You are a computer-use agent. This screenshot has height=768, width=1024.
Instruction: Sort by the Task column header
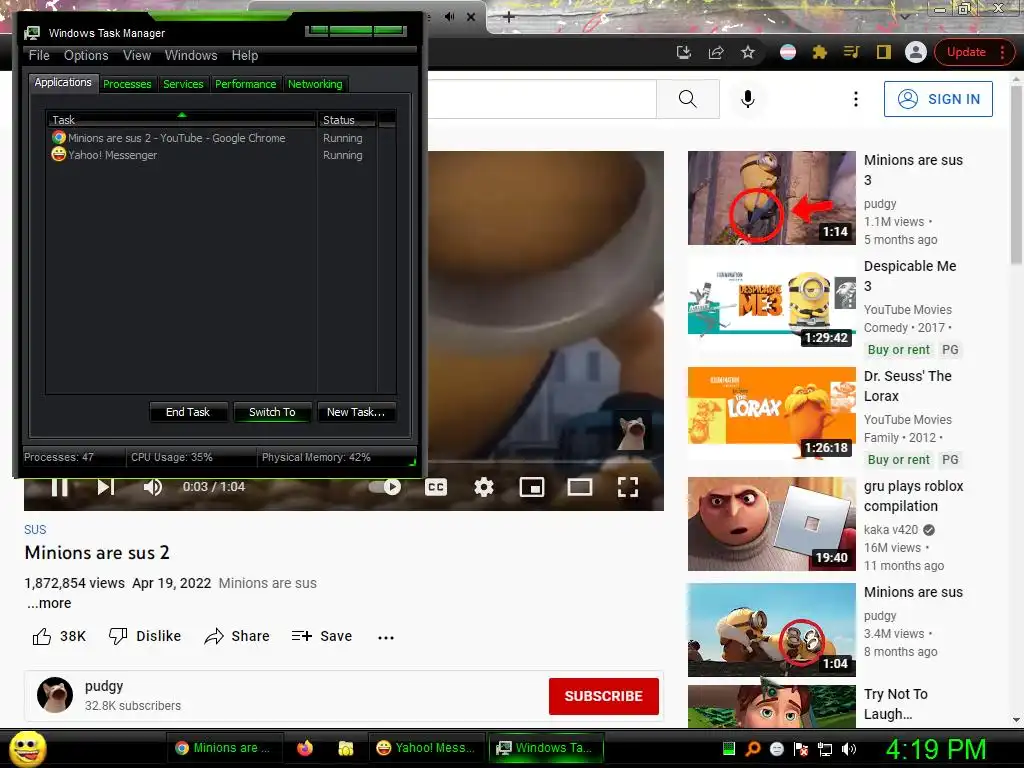pyautogui.click(x=181, y=120)
